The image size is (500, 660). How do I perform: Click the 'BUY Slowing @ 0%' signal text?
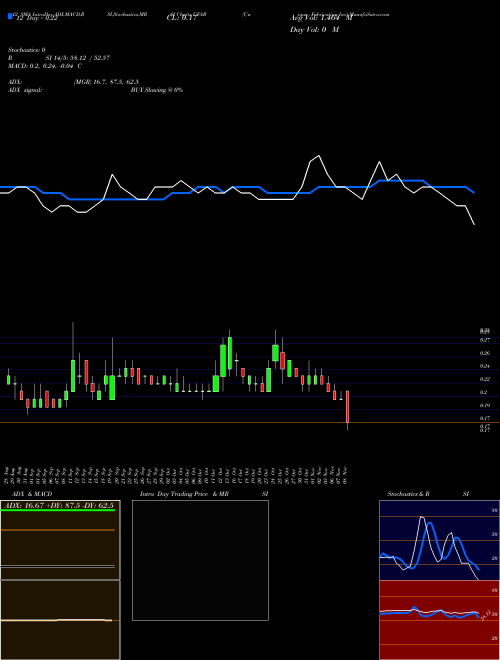click(157, 90)
